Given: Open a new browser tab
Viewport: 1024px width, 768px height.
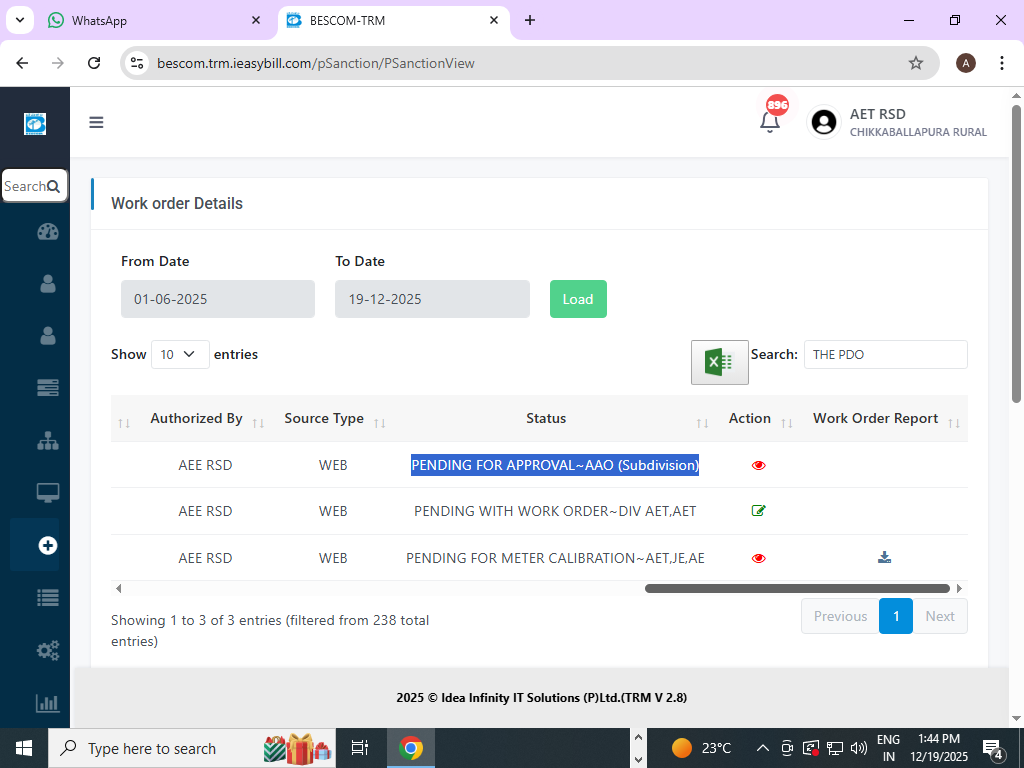Looking at the screenshot, I should pyautogui.click(x=530, y=20).
